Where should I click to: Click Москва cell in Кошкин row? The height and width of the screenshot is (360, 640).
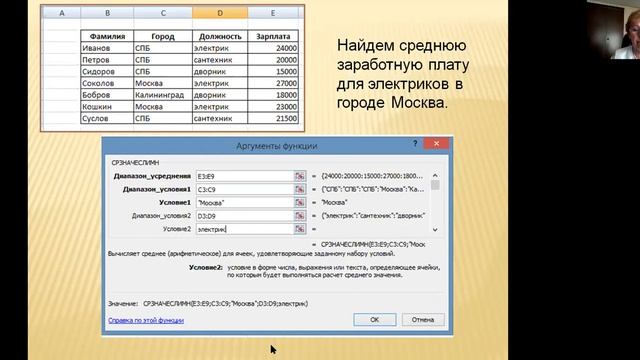163,107
